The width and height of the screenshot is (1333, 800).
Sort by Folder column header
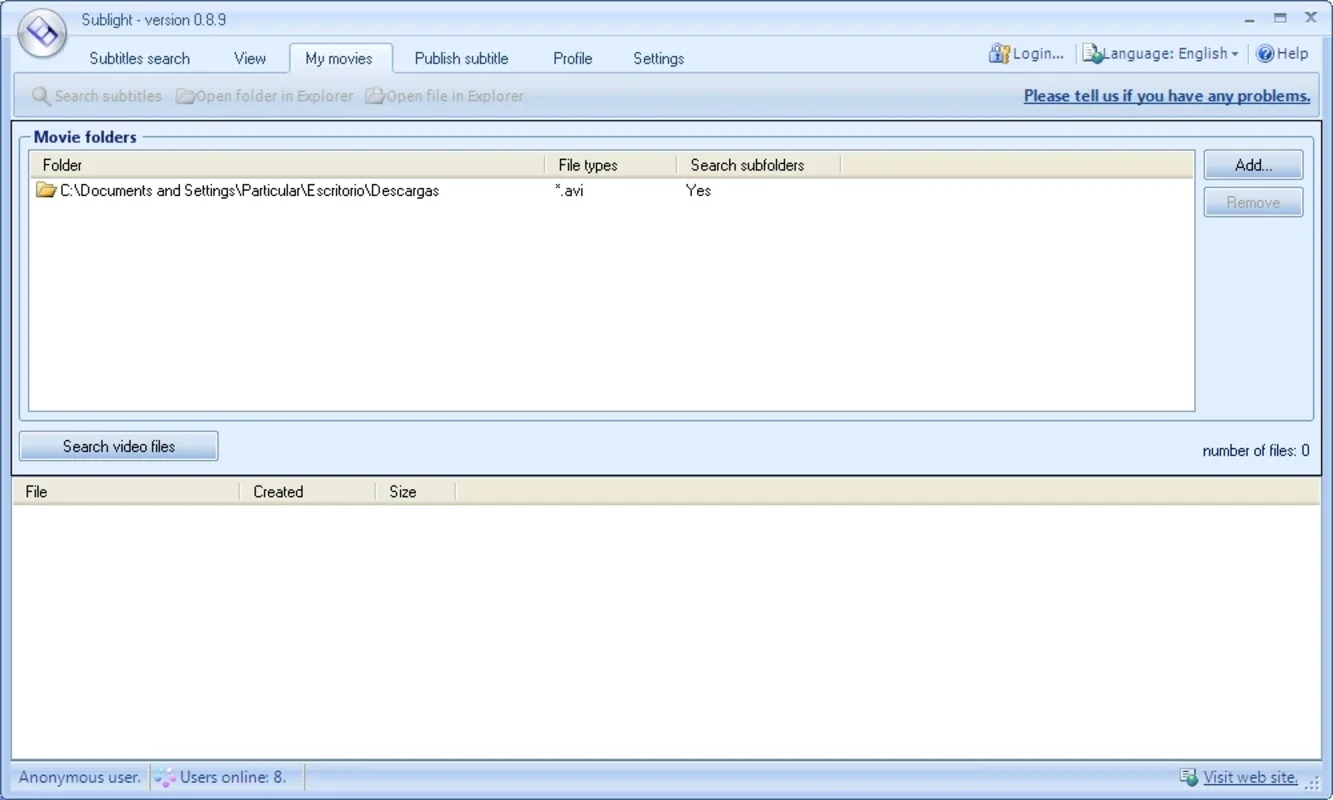click(x=287, y=165)
